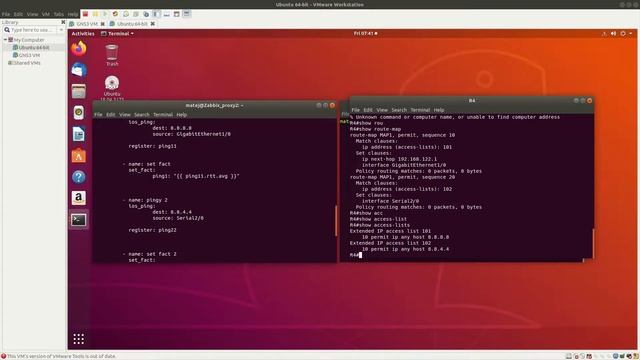Open Files manager from the dock
The image size is (640, 360).
coord(79,91)
